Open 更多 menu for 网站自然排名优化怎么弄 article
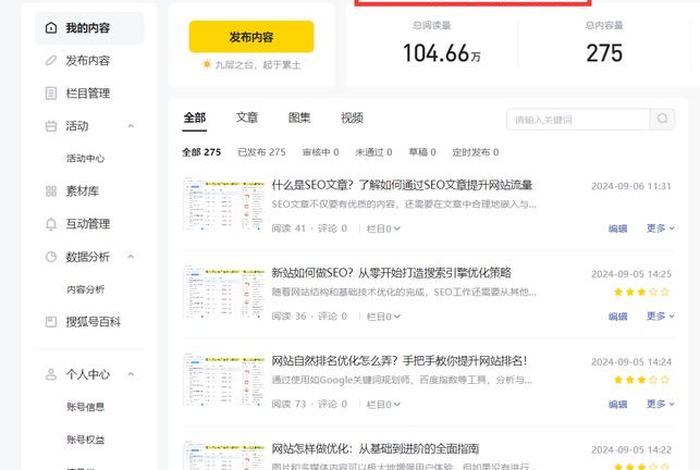 click(x=660, y=404)
